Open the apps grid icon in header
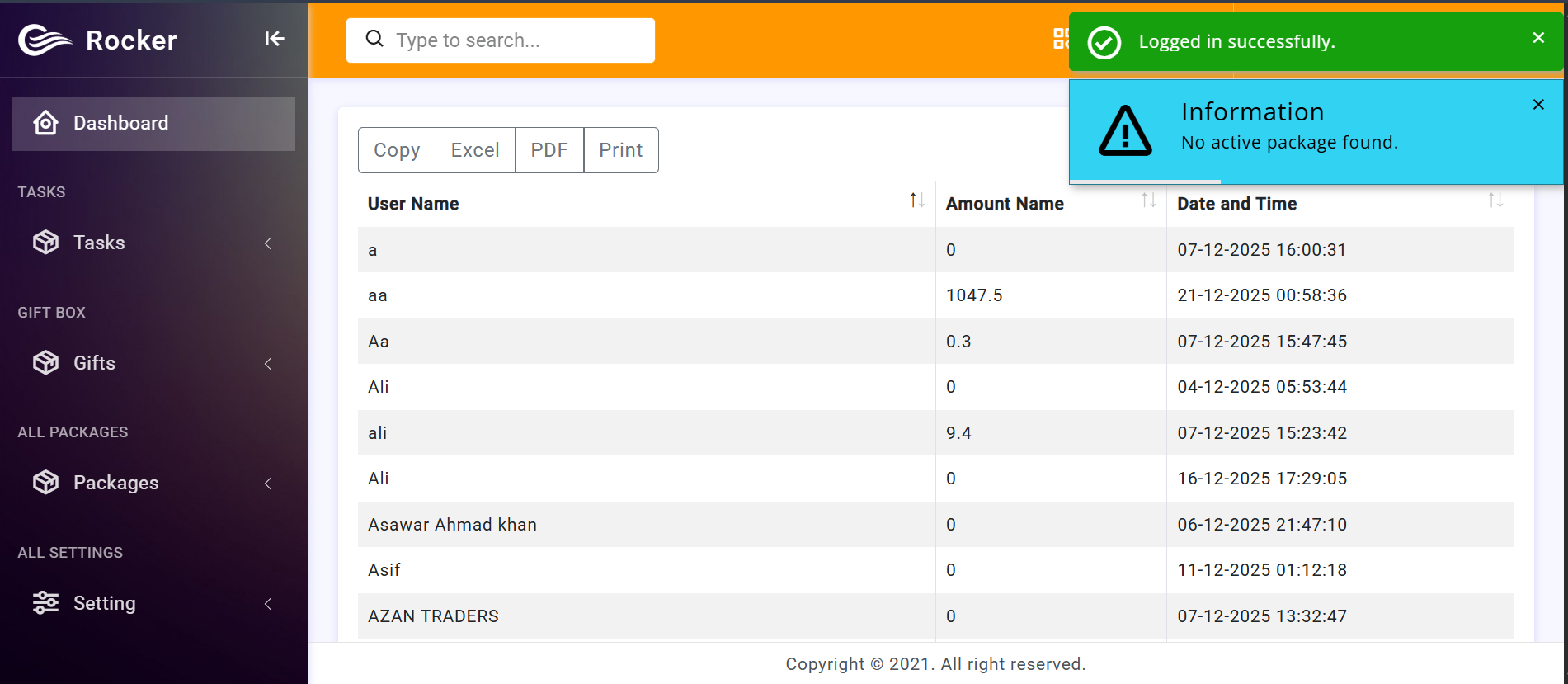The width and height of the screenshot is (1568, 684). pyautogui.click(x=1061, y=38)
